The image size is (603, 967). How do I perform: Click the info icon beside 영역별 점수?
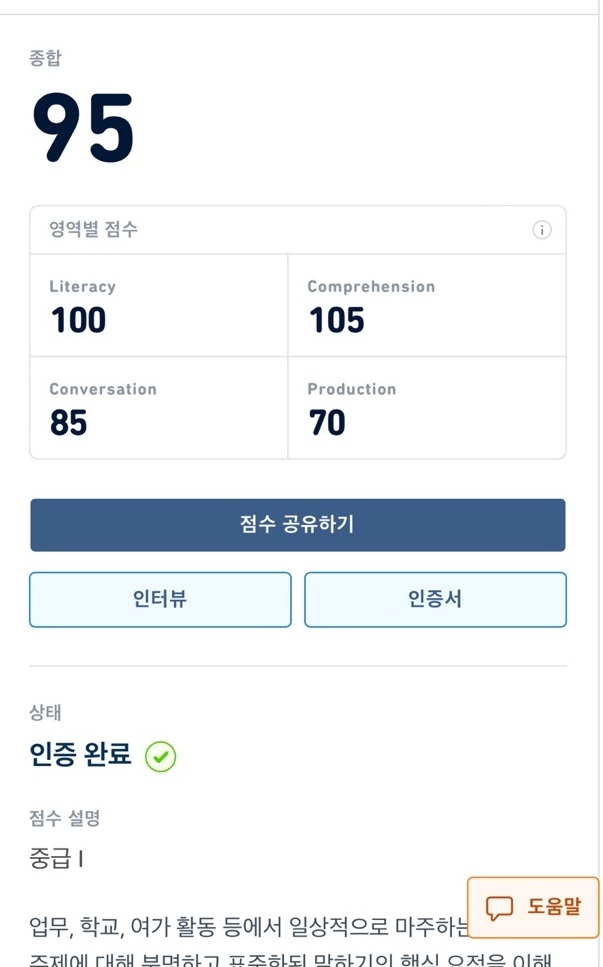click(542, 230)
